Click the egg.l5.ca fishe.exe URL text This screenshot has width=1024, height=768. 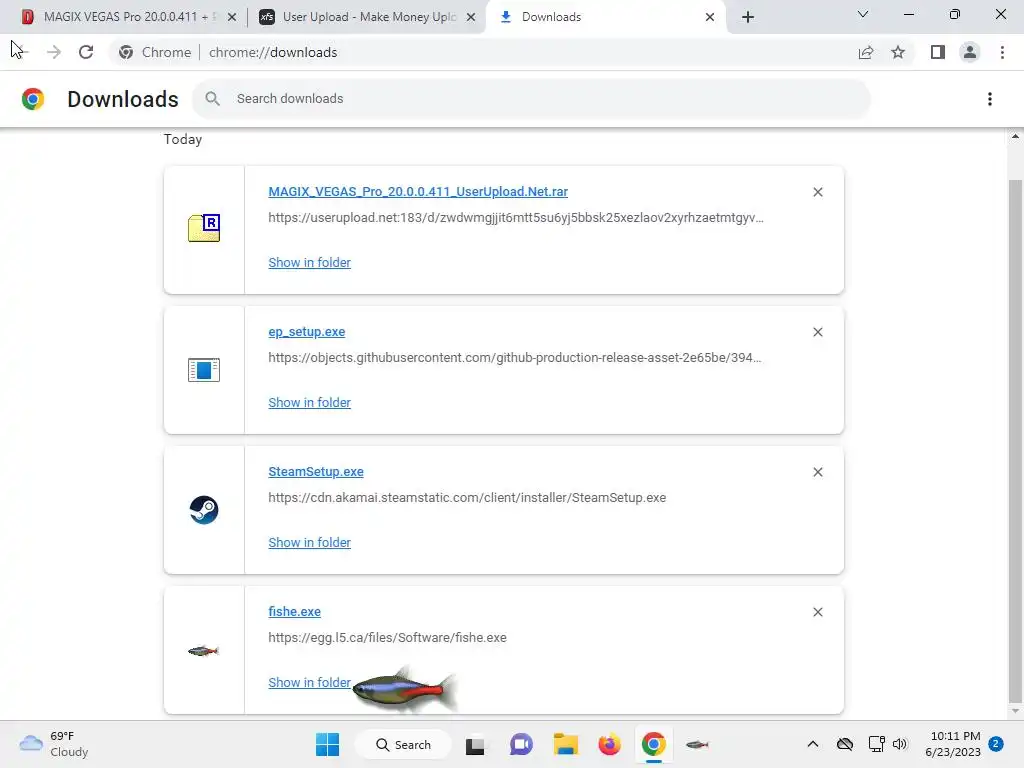(387, 637)
